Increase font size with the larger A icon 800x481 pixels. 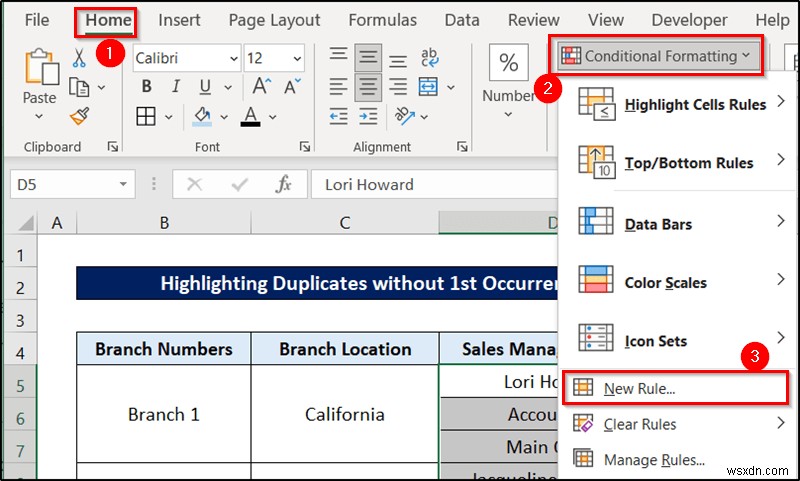[x=262, y=87]
